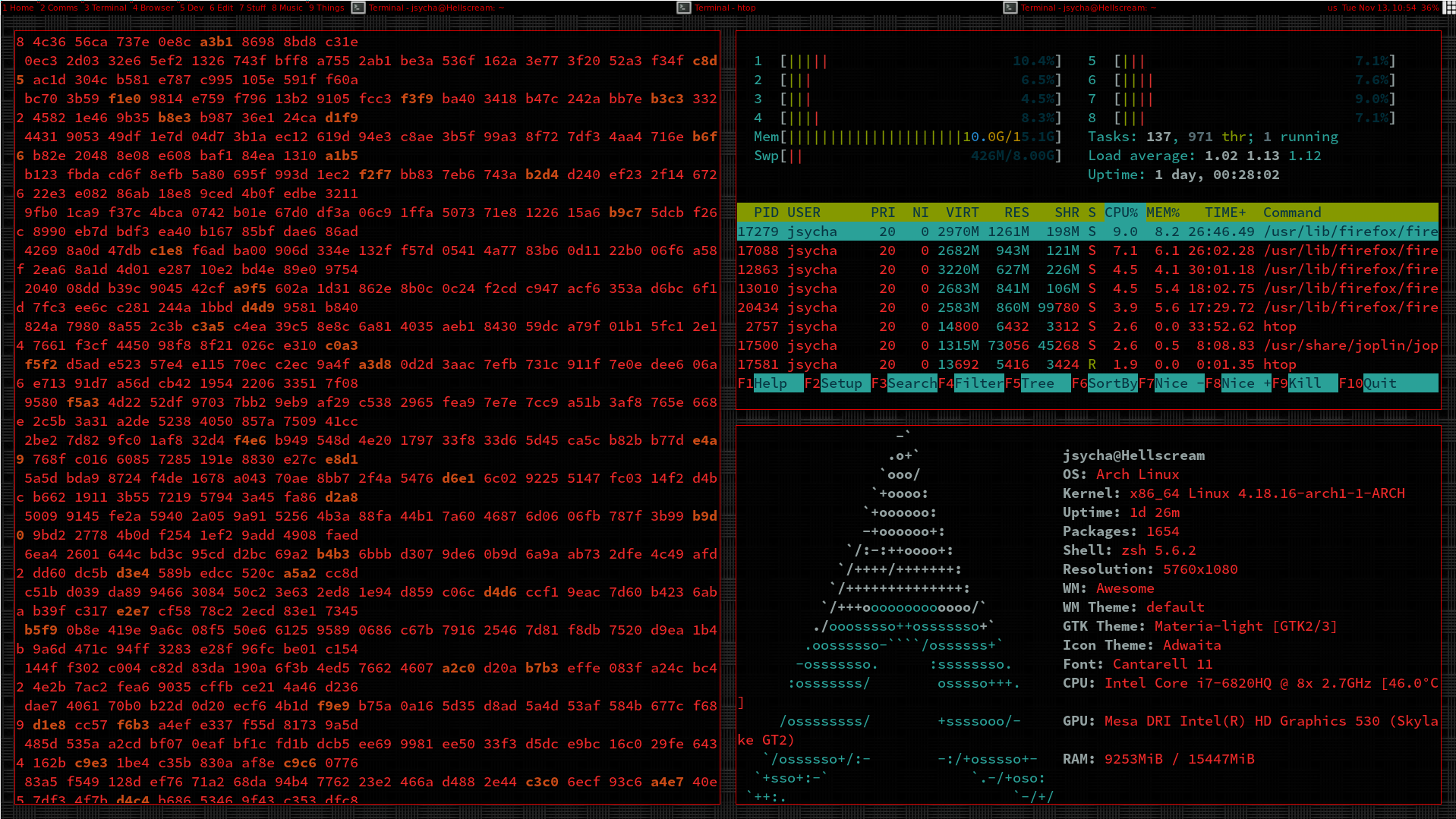Screen dimensions: 1456x819
Task: Open the 3 Terminal tag
Action: [106, 8]
